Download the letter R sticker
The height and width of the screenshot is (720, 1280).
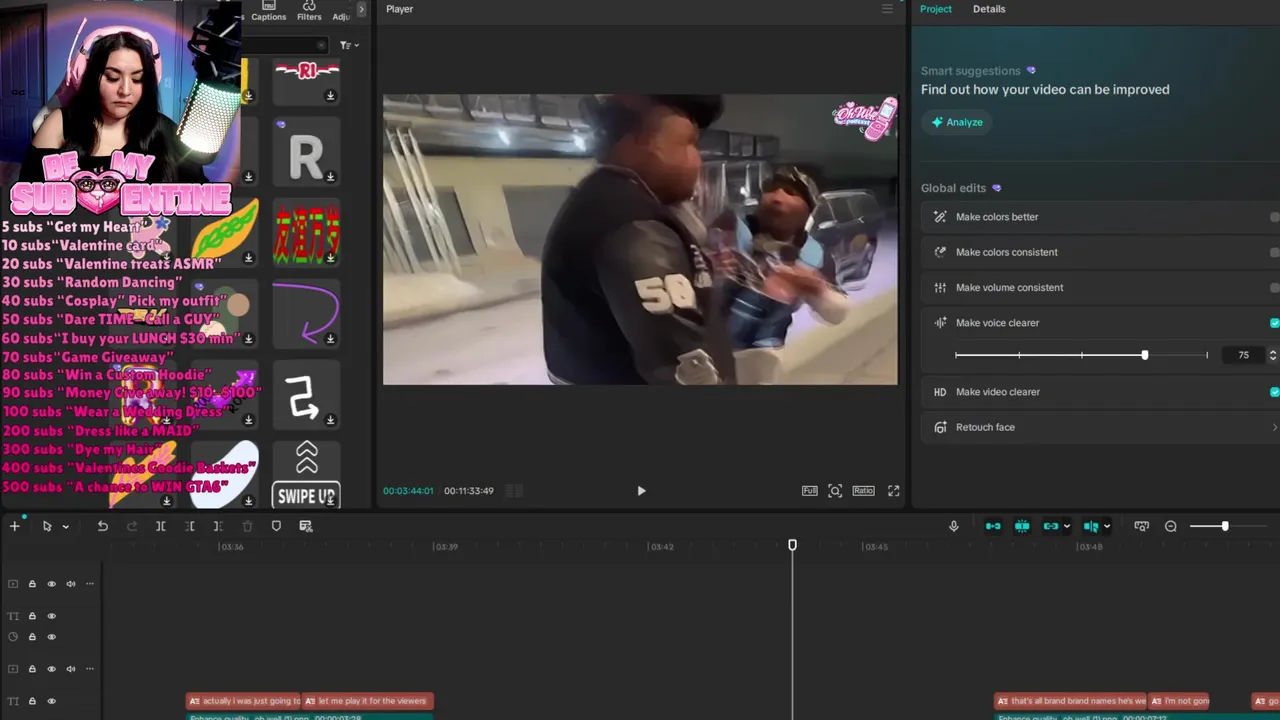[x=330, y=177]
